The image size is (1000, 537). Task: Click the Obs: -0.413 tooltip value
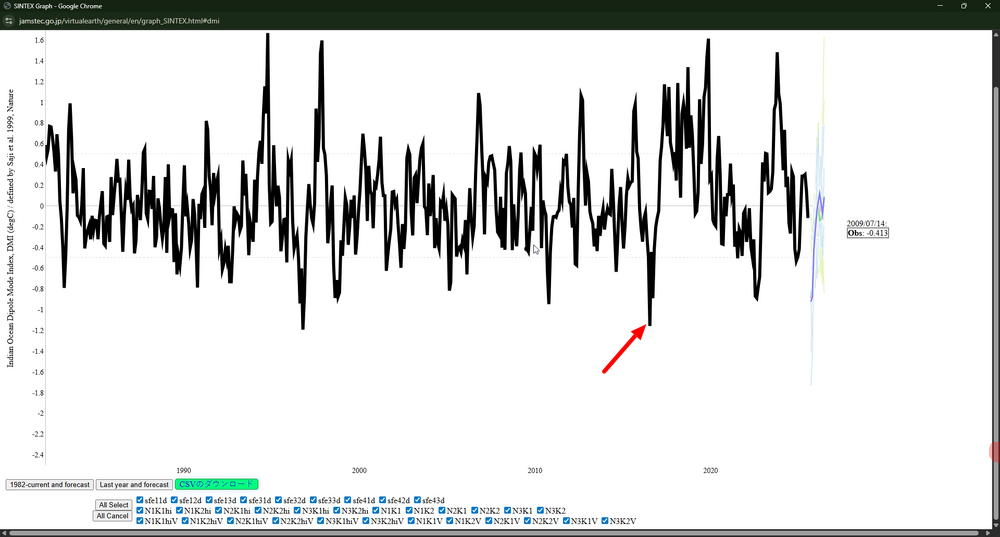867,233
